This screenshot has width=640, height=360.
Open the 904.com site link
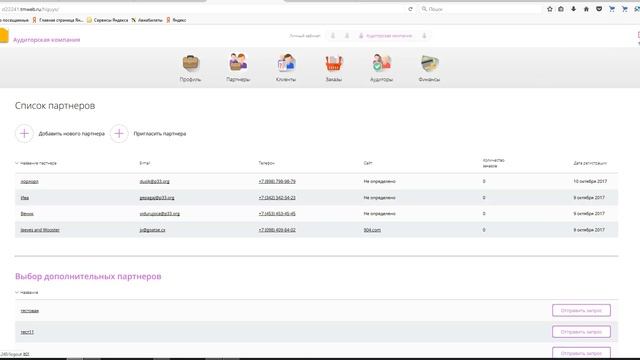[372, 230]
